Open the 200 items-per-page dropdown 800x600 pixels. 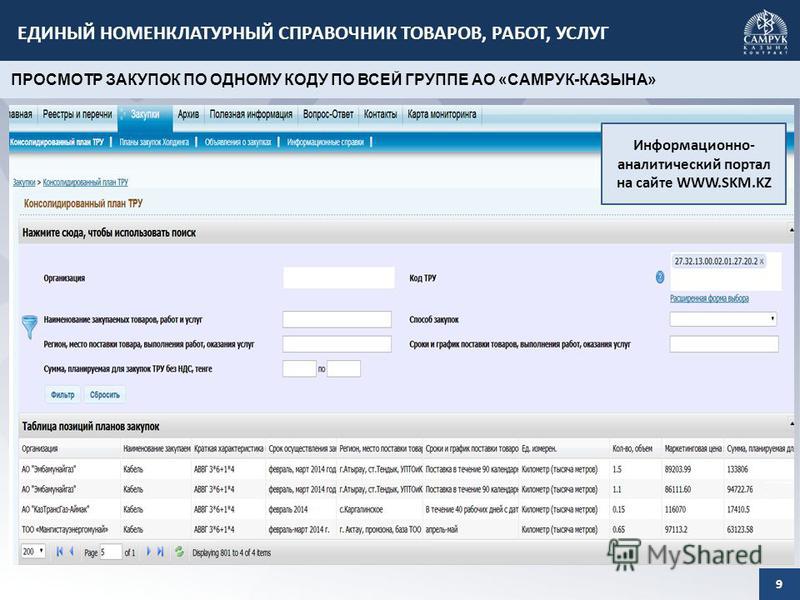(33, 552)
